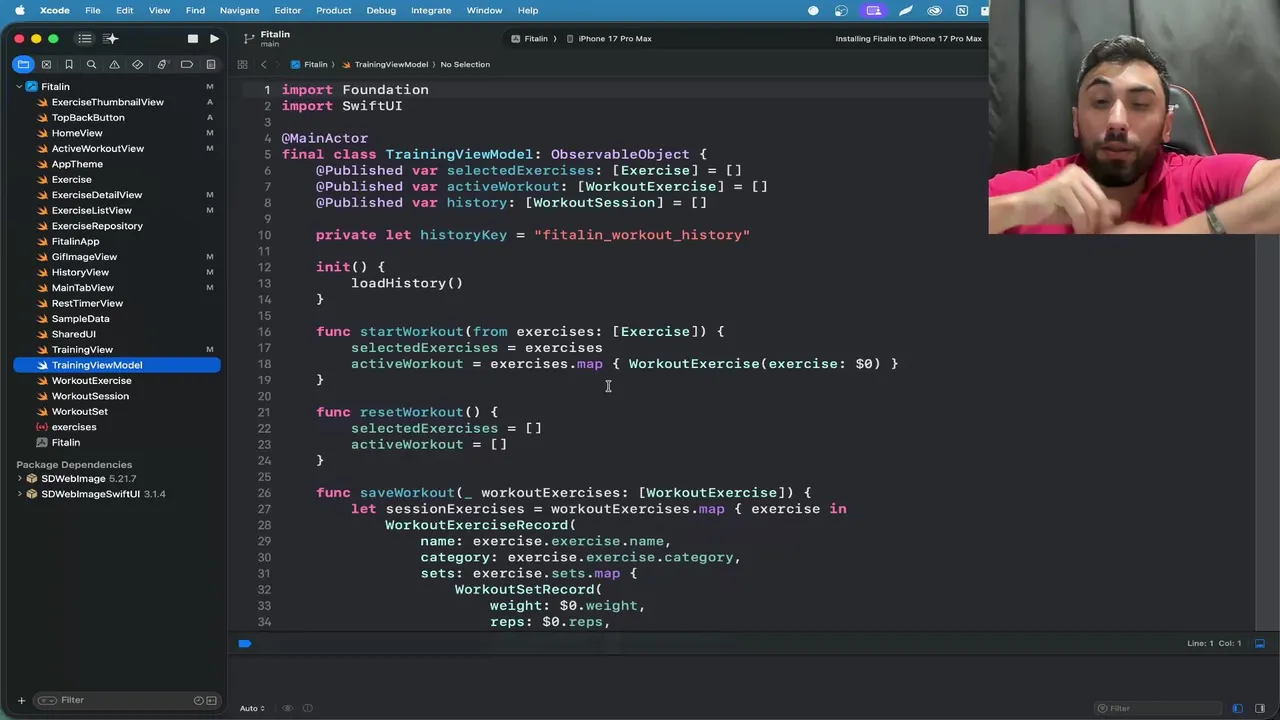
Task: Open WorkoutSession file
Action: (90, 396)
